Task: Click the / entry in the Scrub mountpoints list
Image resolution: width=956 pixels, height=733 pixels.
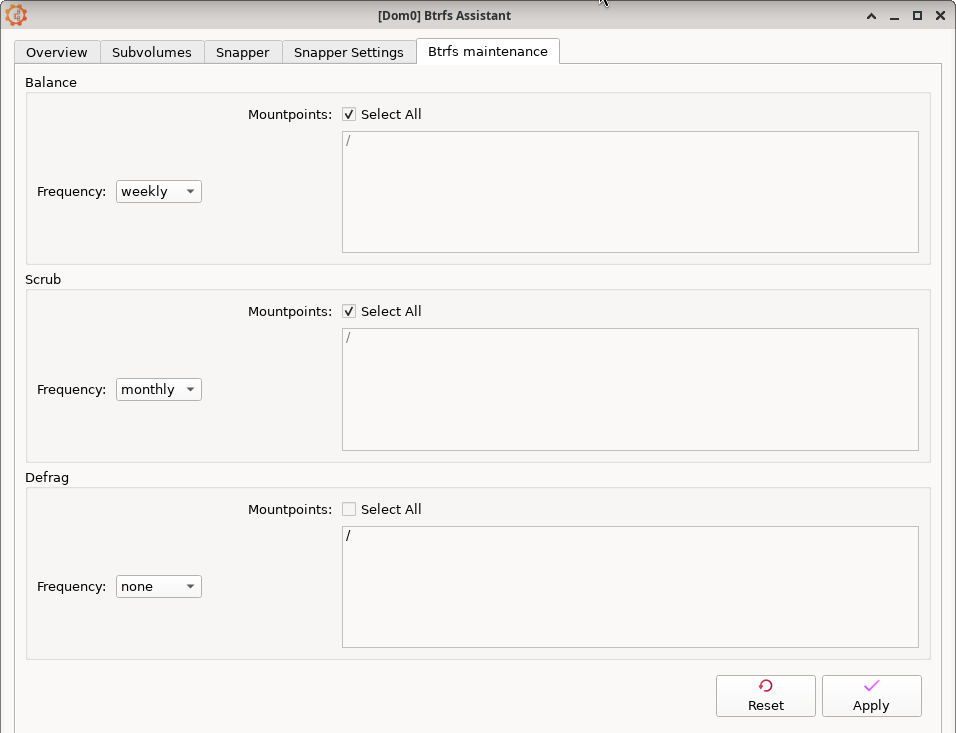Action: pyautogui.click(x=349, y=338)
